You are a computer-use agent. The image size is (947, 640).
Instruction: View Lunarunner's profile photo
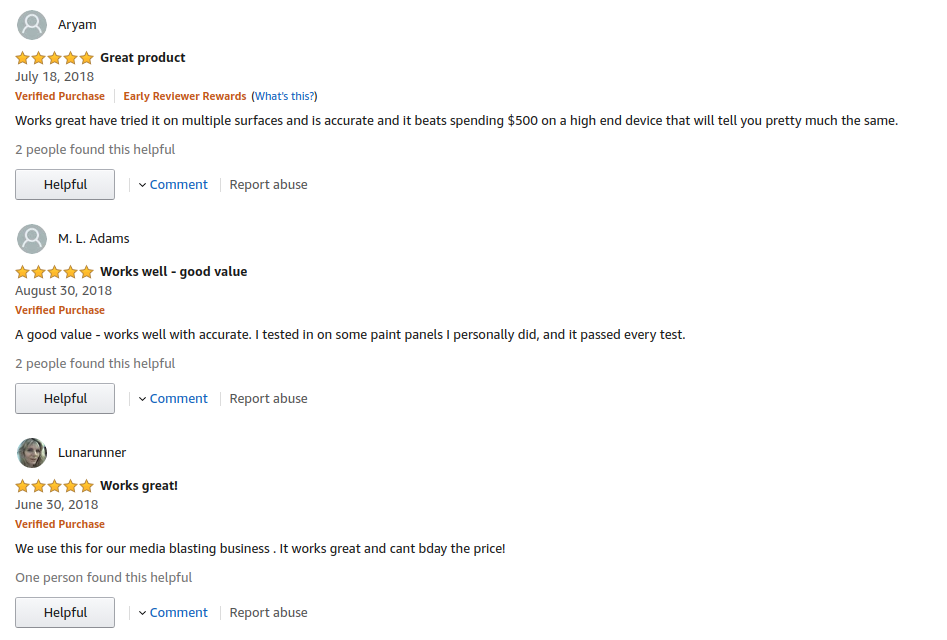click(x=32, y=453)
